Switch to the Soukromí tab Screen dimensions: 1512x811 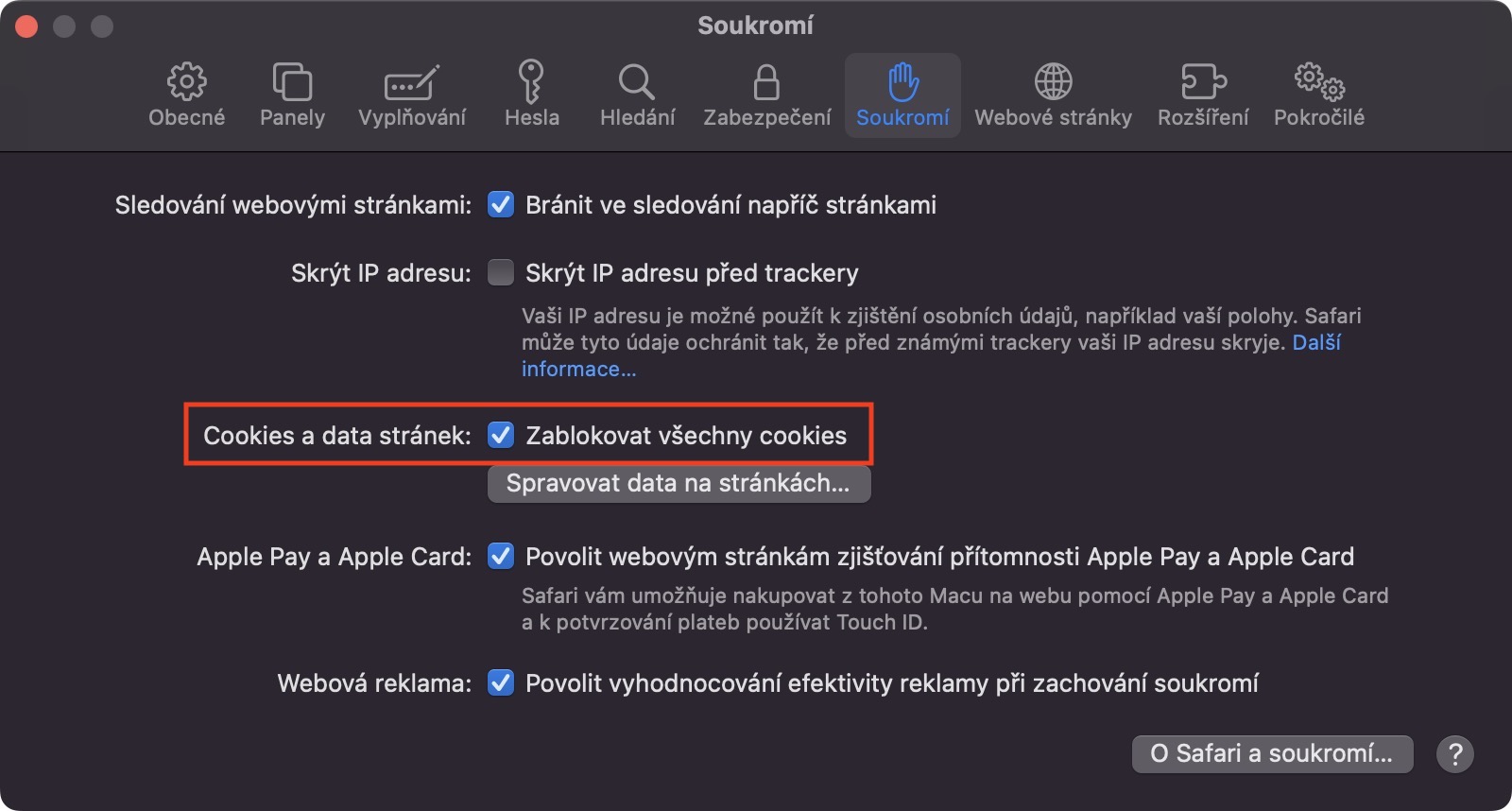pyautogui.click(x=902, y=95)
